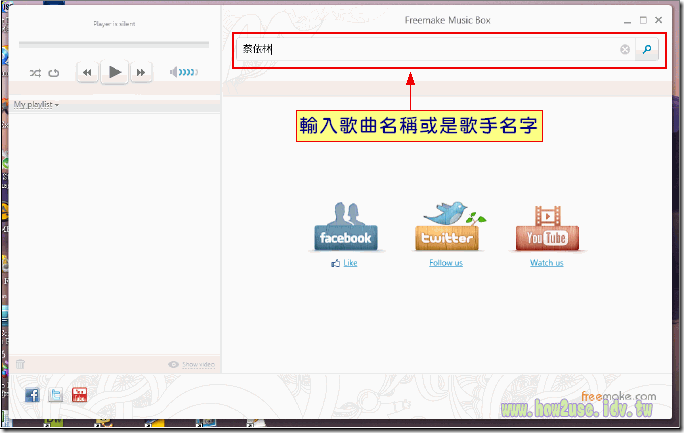Mute the volume speaker icon
684x433 pixels.
[x=174, y=72]
